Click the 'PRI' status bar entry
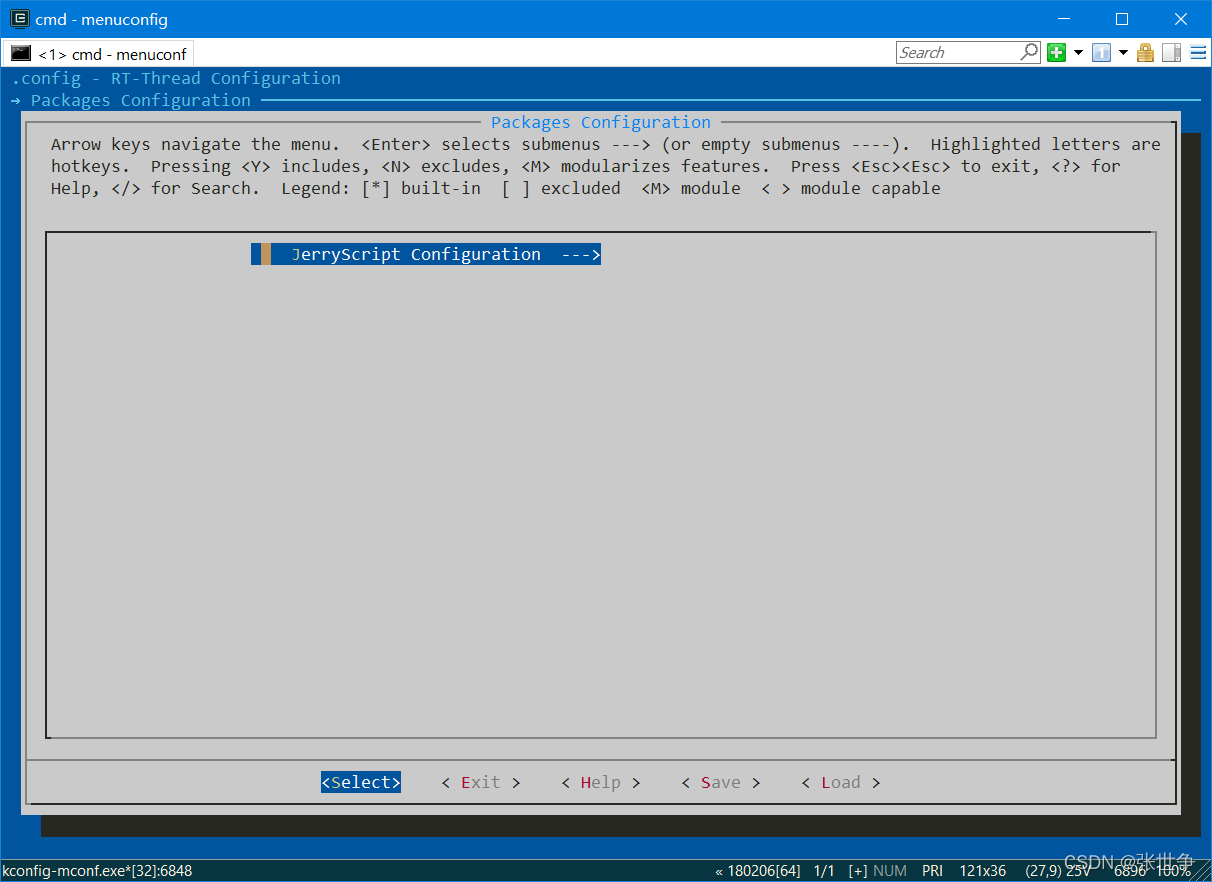 click(x=932, y=871)
